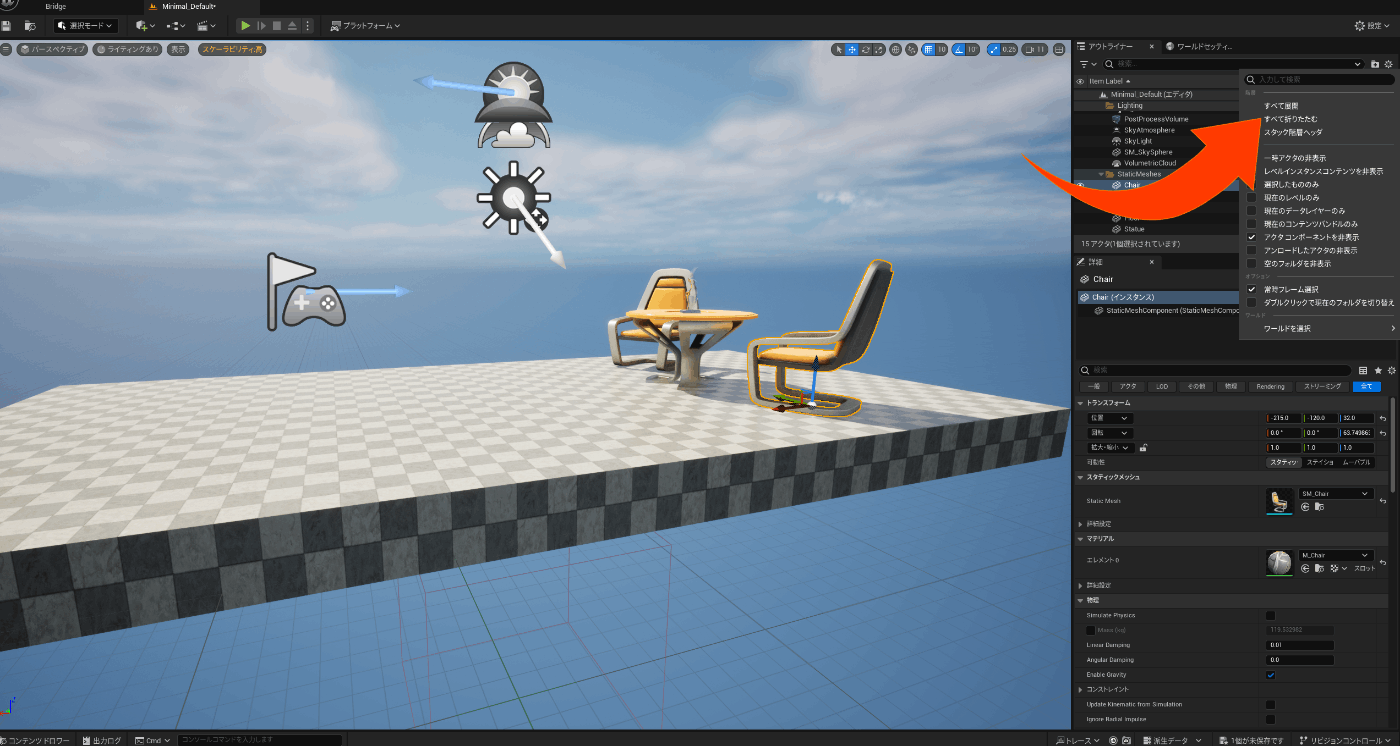Uncheck 常時フレーム選択 option
The height and width of the screenshot is (746, 1400).
click(1251, 289)
